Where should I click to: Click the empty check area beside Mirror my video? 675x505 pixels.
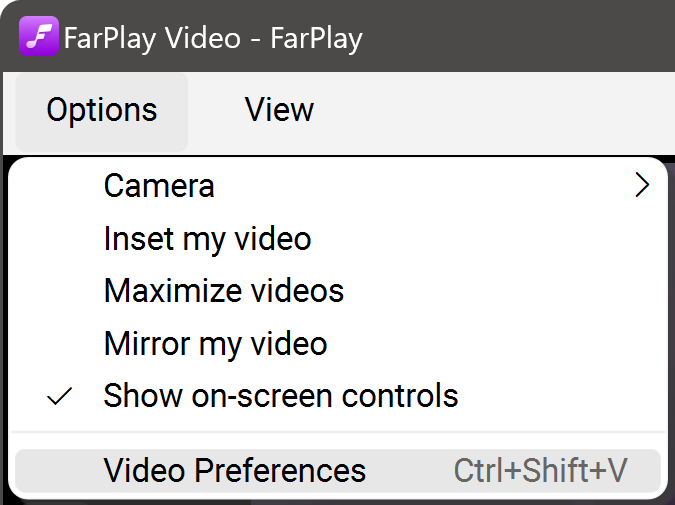pos(61,344)
